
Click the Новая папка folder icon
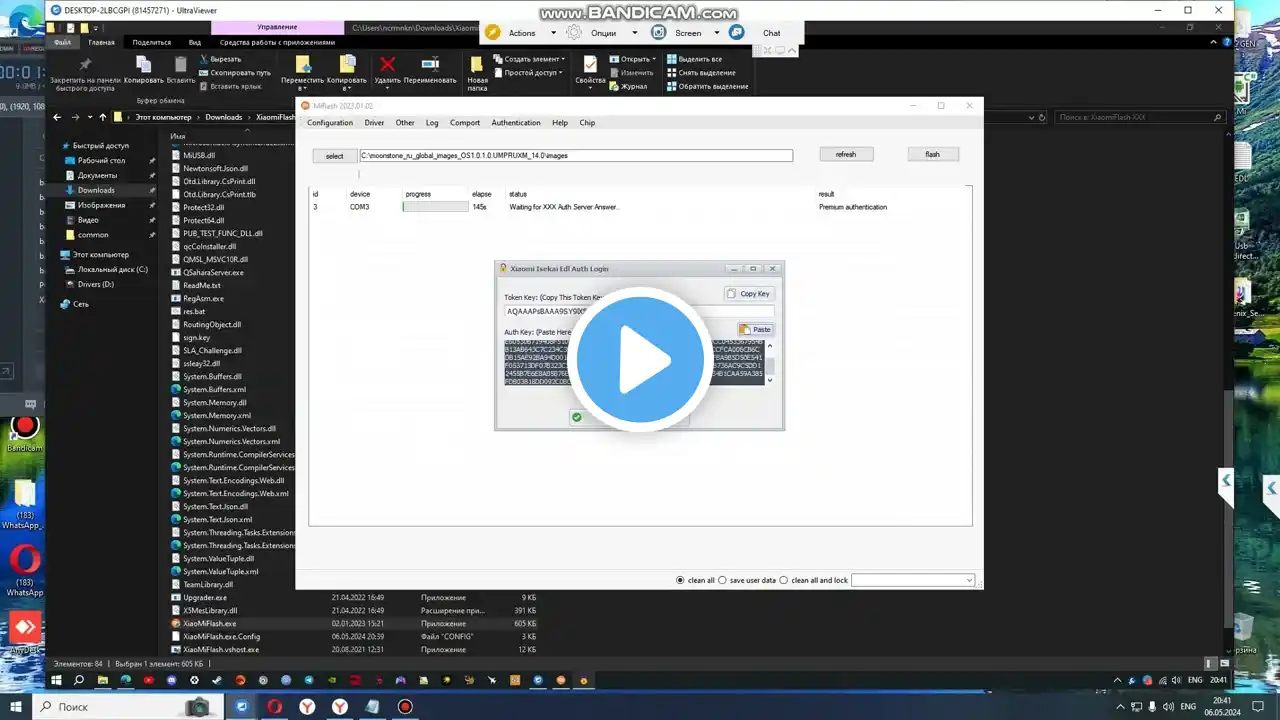pyautogui.click(x=478, y=65)
